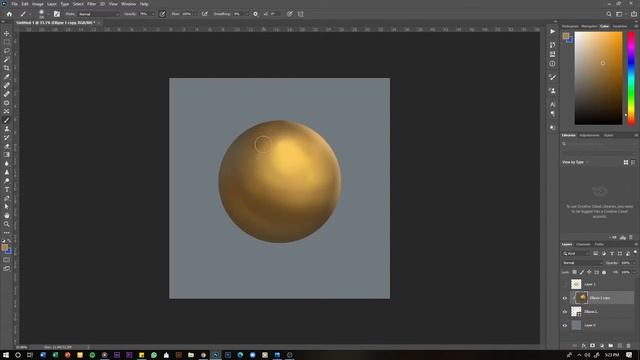Hide the Ellipse 1 copy layer
640x360 pixels.
(x=565, y=298)
